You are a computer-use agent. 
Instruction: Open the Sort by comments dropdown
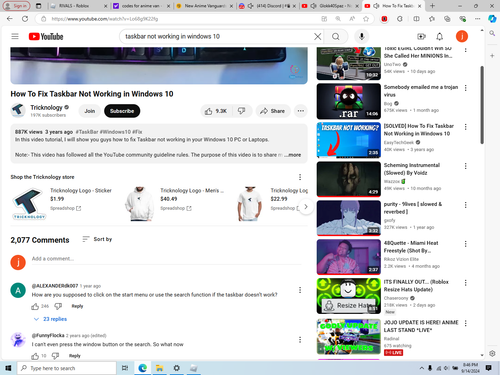[97, 239]
